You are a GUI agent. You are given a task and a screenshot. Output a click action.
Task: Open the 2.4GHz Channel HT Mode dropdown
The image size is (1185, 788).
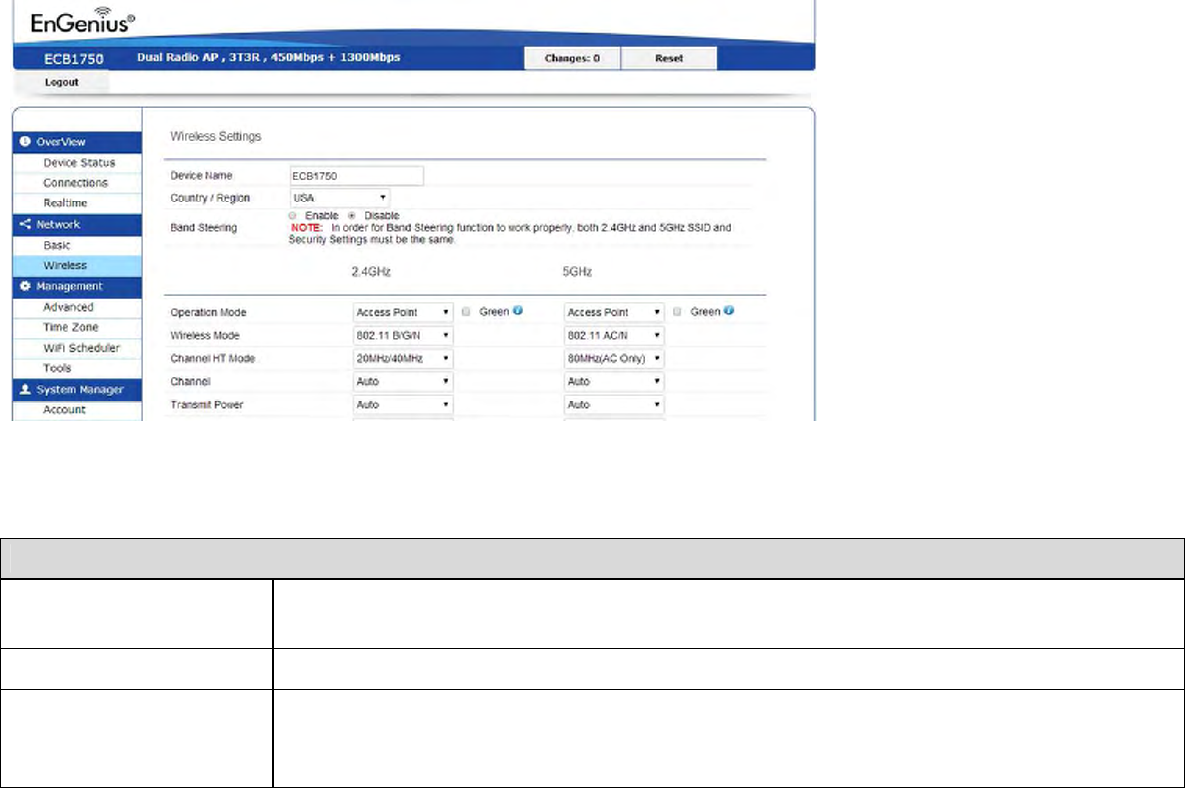coord(403,358)
